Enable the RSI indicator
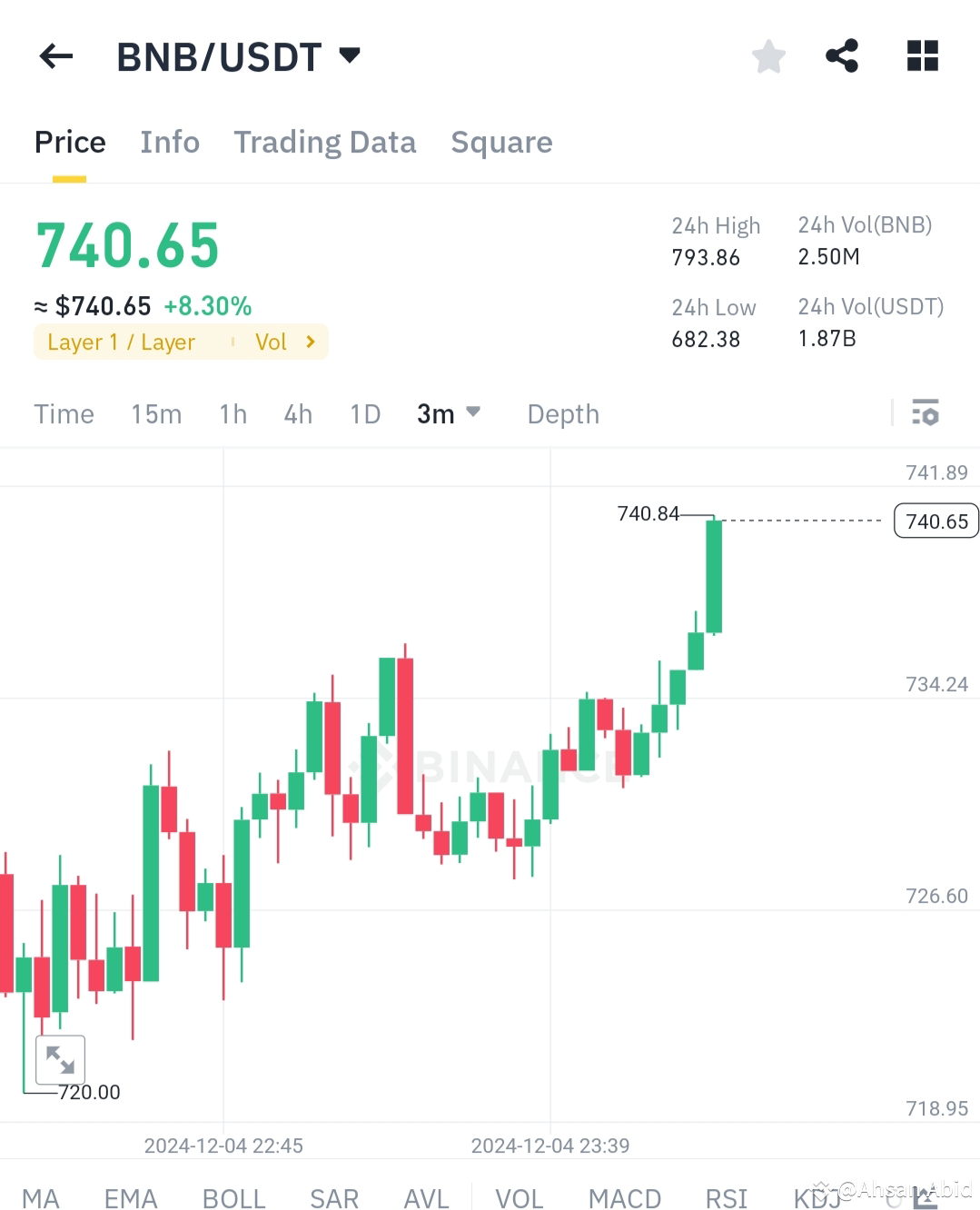980x1210 pixels. [726, 1197]
